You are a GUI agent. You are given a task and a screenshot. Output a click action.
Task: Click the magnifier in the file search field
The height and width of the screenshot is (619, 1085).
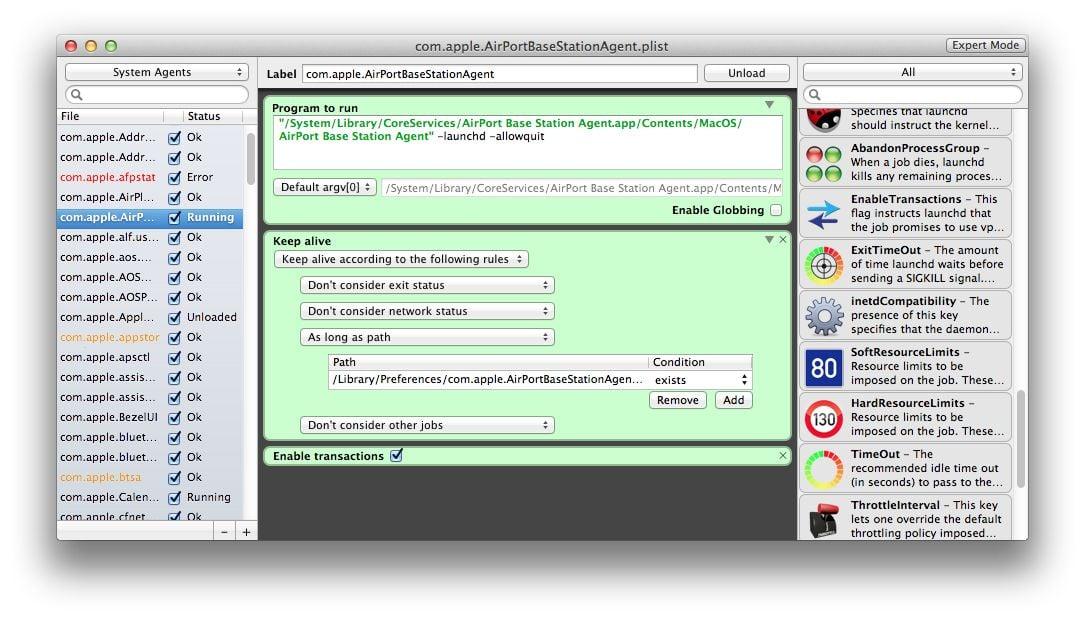(77, 95)
